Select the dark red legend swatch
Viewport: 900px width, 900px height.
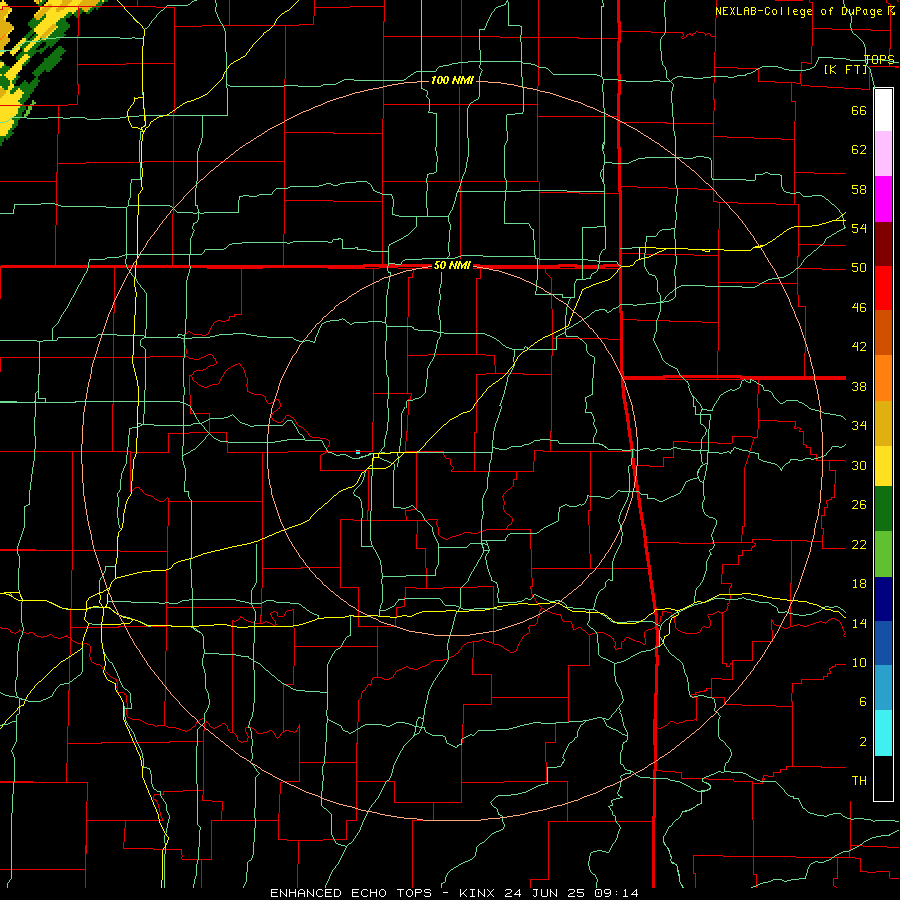(883, 244)
